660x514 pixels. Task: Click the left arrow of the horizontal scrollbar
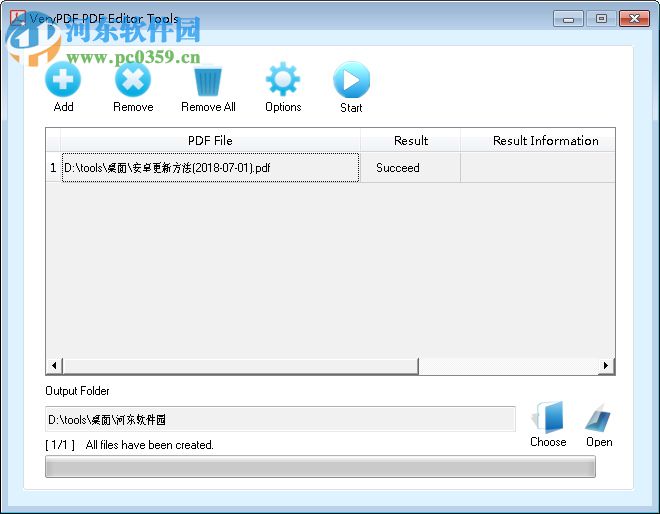[x=54, y=365]
